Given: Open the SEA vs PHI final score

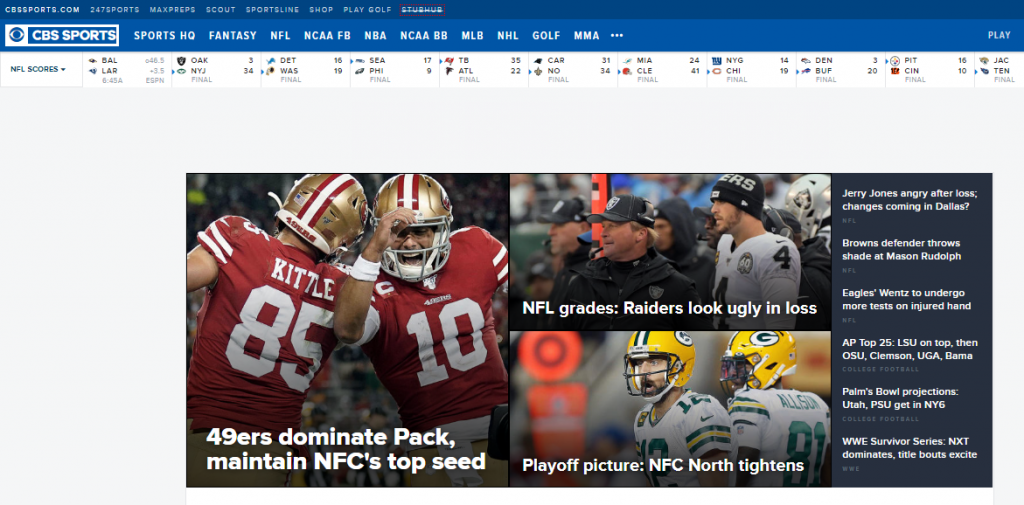Looking at the screenshot, I should tap(394, 70).
